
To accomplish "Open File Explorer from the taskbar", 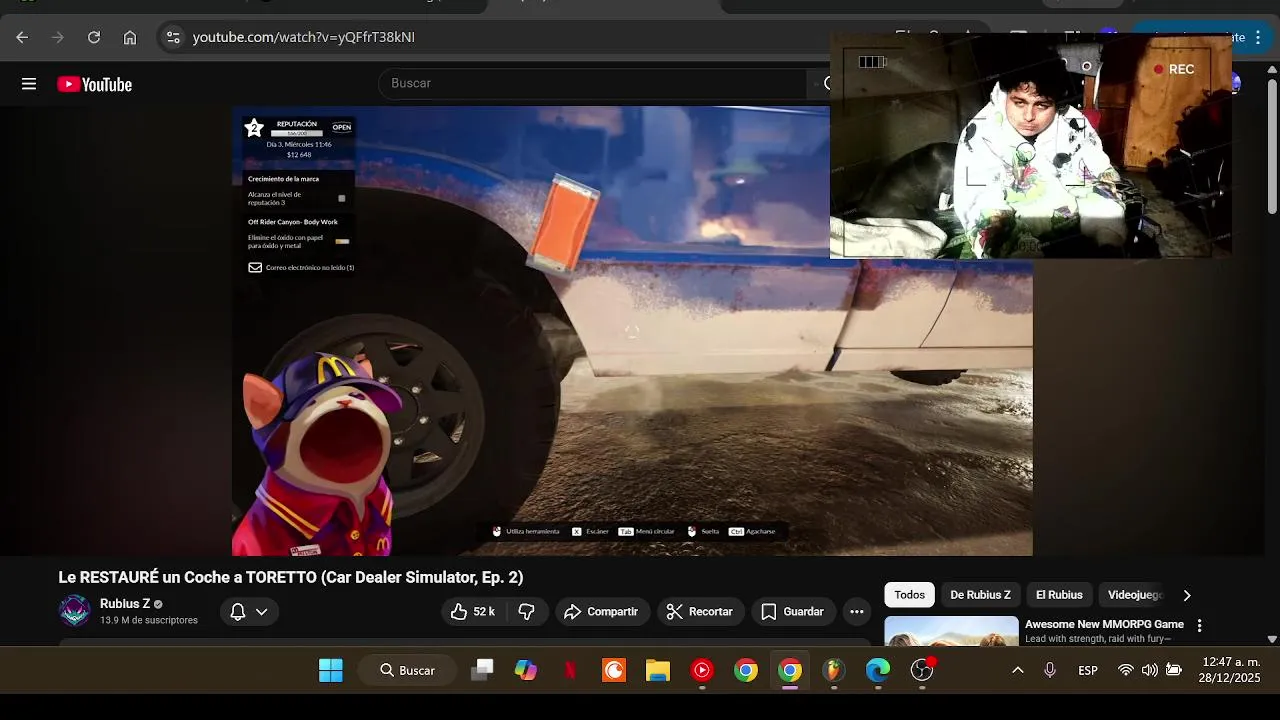I will [658, 670].
